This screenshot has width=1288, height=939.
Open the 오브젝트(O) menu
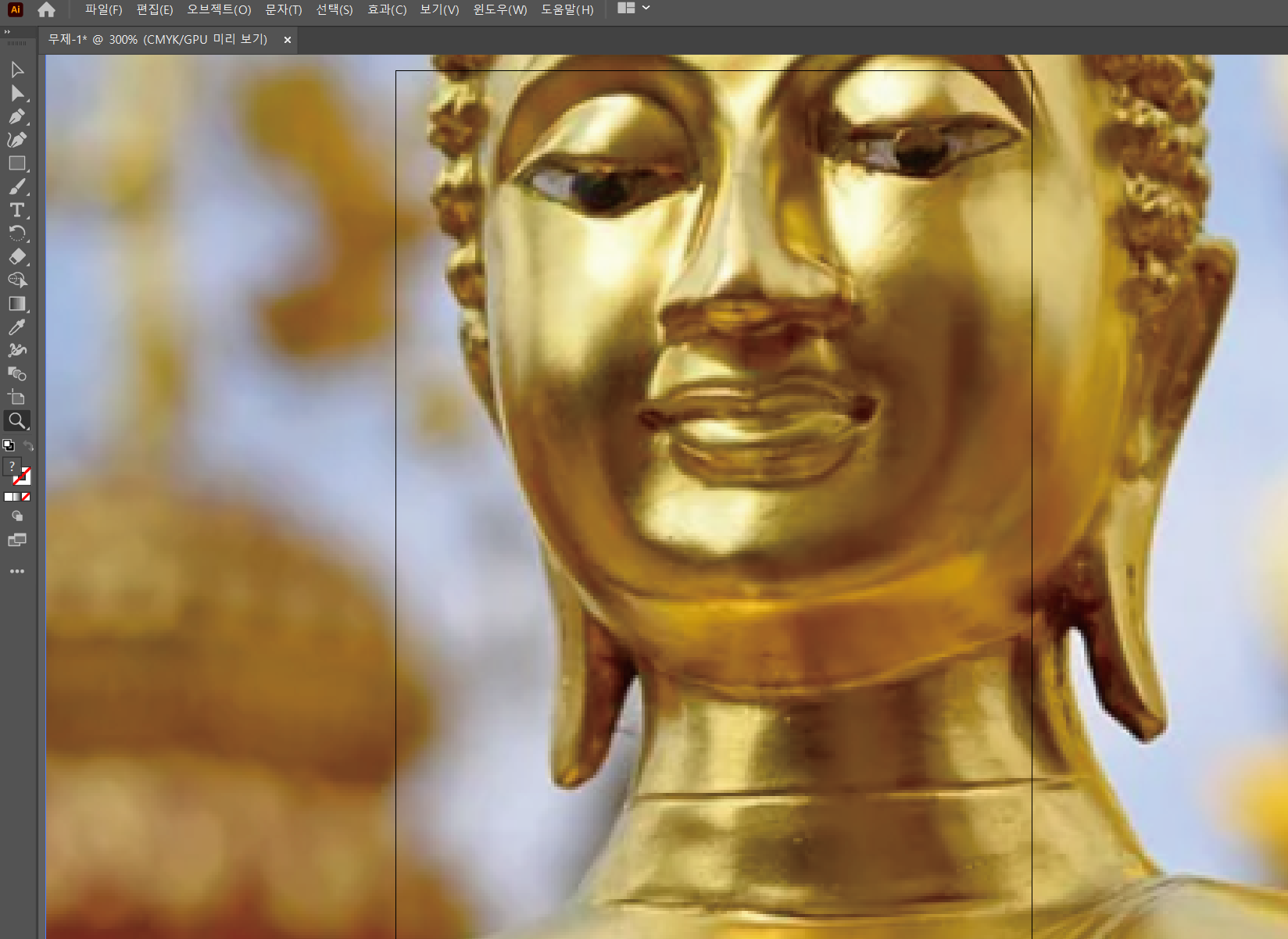coord(219,10)
